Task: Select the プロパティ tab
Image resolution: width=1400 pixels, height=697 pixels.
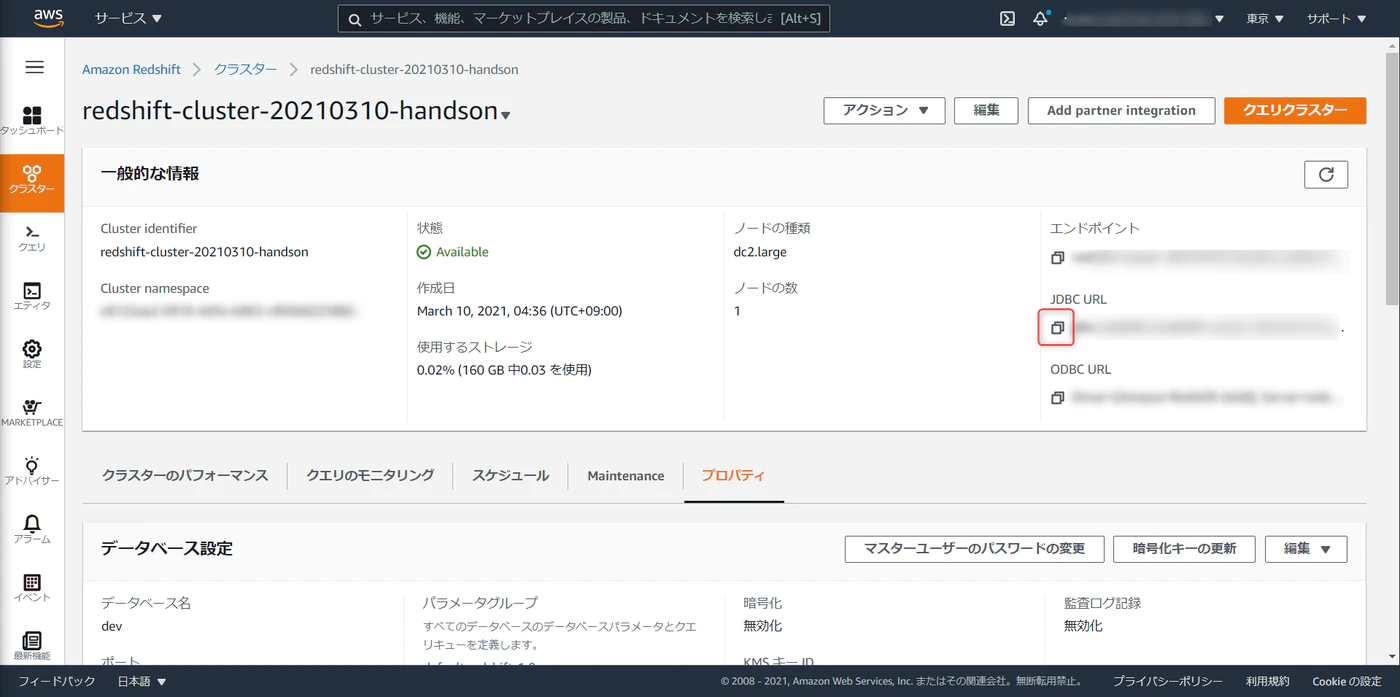Action: pyautogui.click(x=733, y=476)
